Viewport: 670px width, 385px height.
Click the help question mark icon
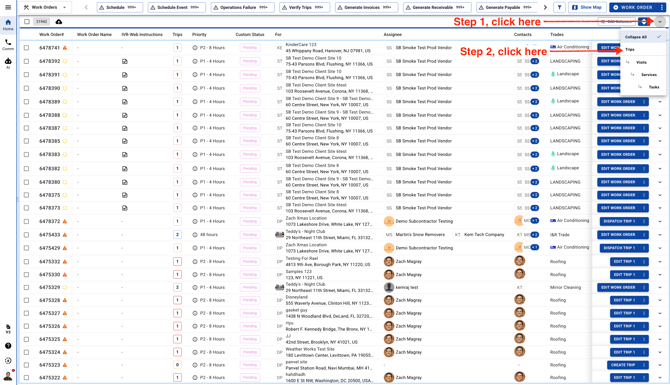point(8,346)
